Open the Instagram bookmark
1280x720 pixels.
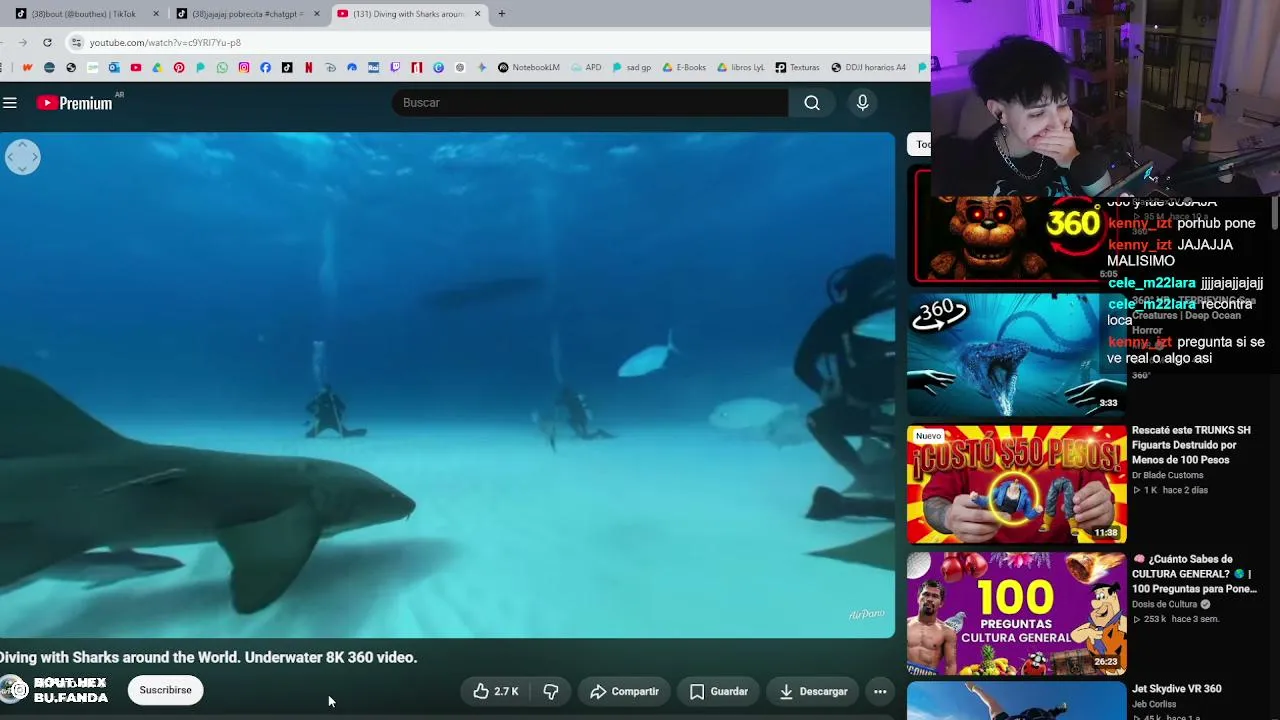tap(244, 68)
